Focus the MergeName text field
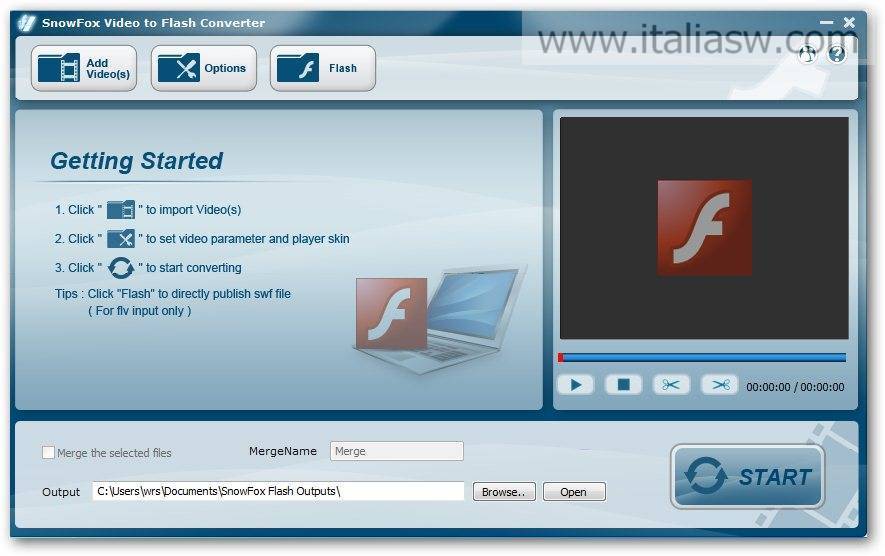This screenshot has width=885, height=556. [397, 451]
